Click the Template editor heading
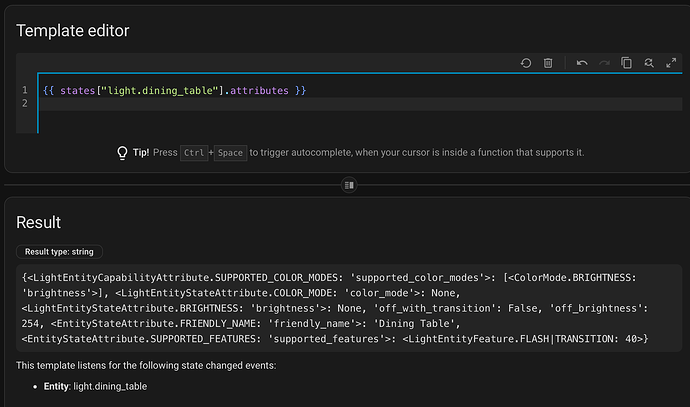Image resolution: width=690 pixels, height=407 pixels. (73, 31)
